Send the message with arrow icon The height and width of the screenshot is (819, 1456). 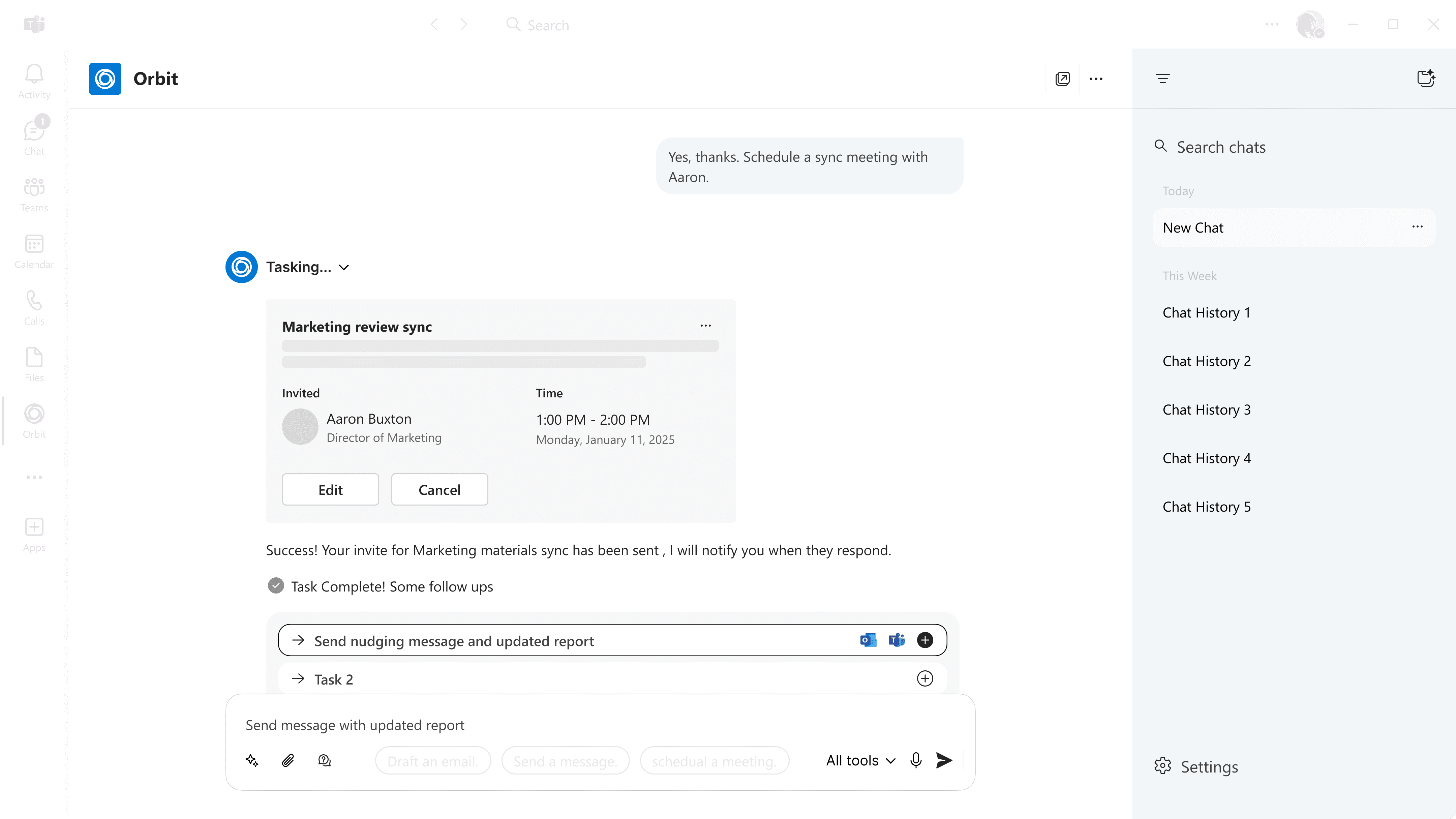[943, 760]
